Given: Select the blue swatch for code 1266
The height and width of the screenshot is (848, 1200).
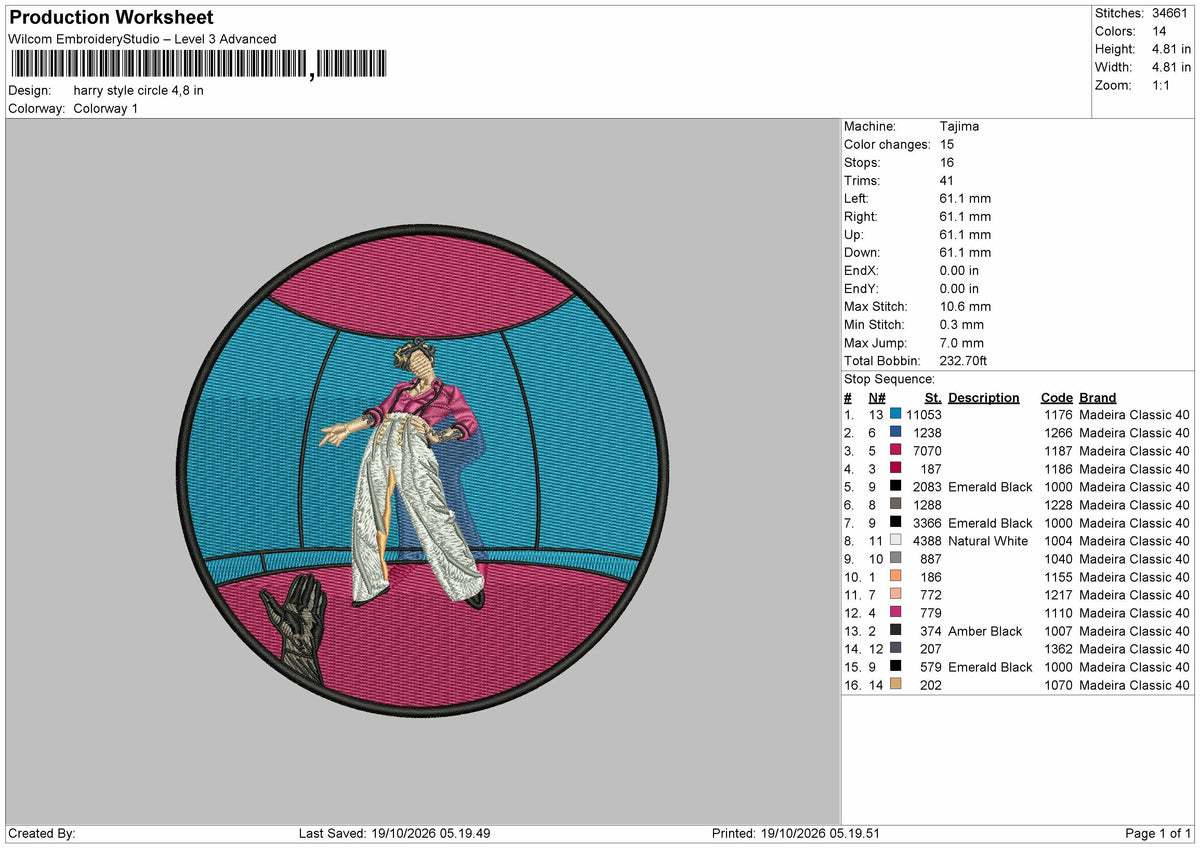Looking at the screenshot, I should (x=895, y=433).
